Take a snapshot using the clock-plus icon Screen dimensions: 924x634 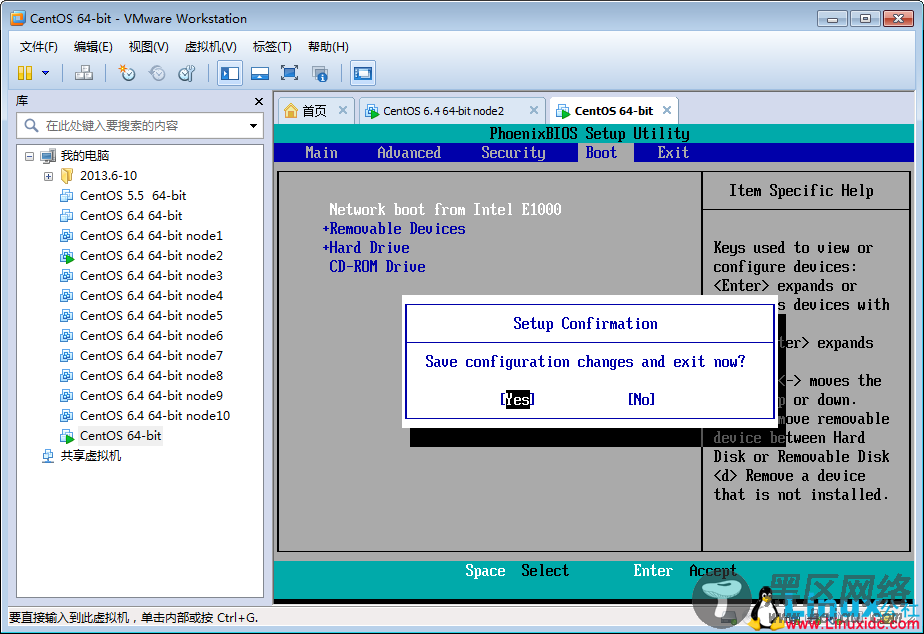click(127, 73)
